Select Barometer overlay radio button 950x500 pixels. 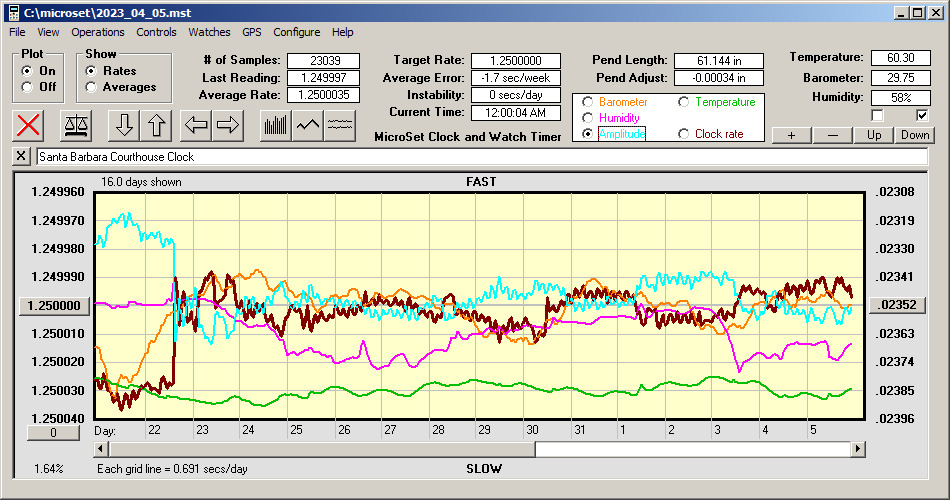(587, 102)
